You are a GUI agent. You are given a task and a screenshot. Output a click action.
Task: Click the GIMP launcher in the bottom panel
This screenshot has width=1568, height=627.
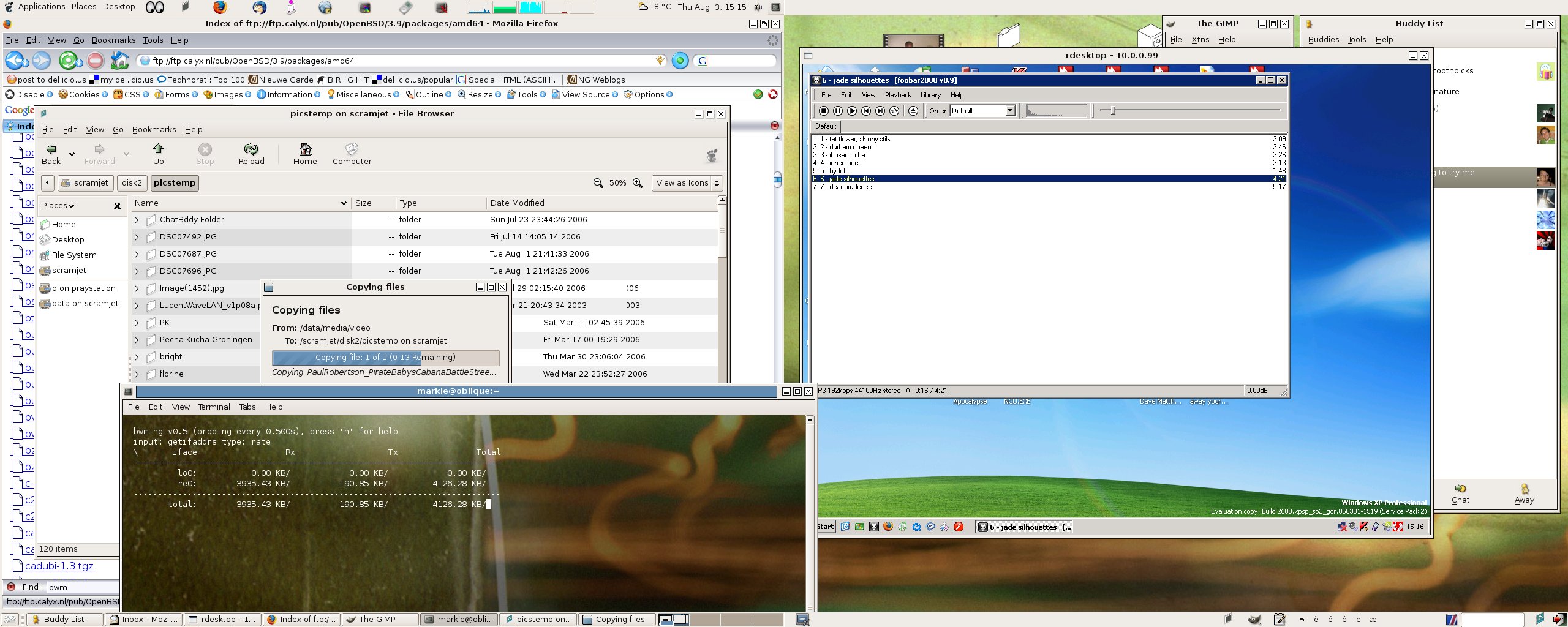(1254, 619)
